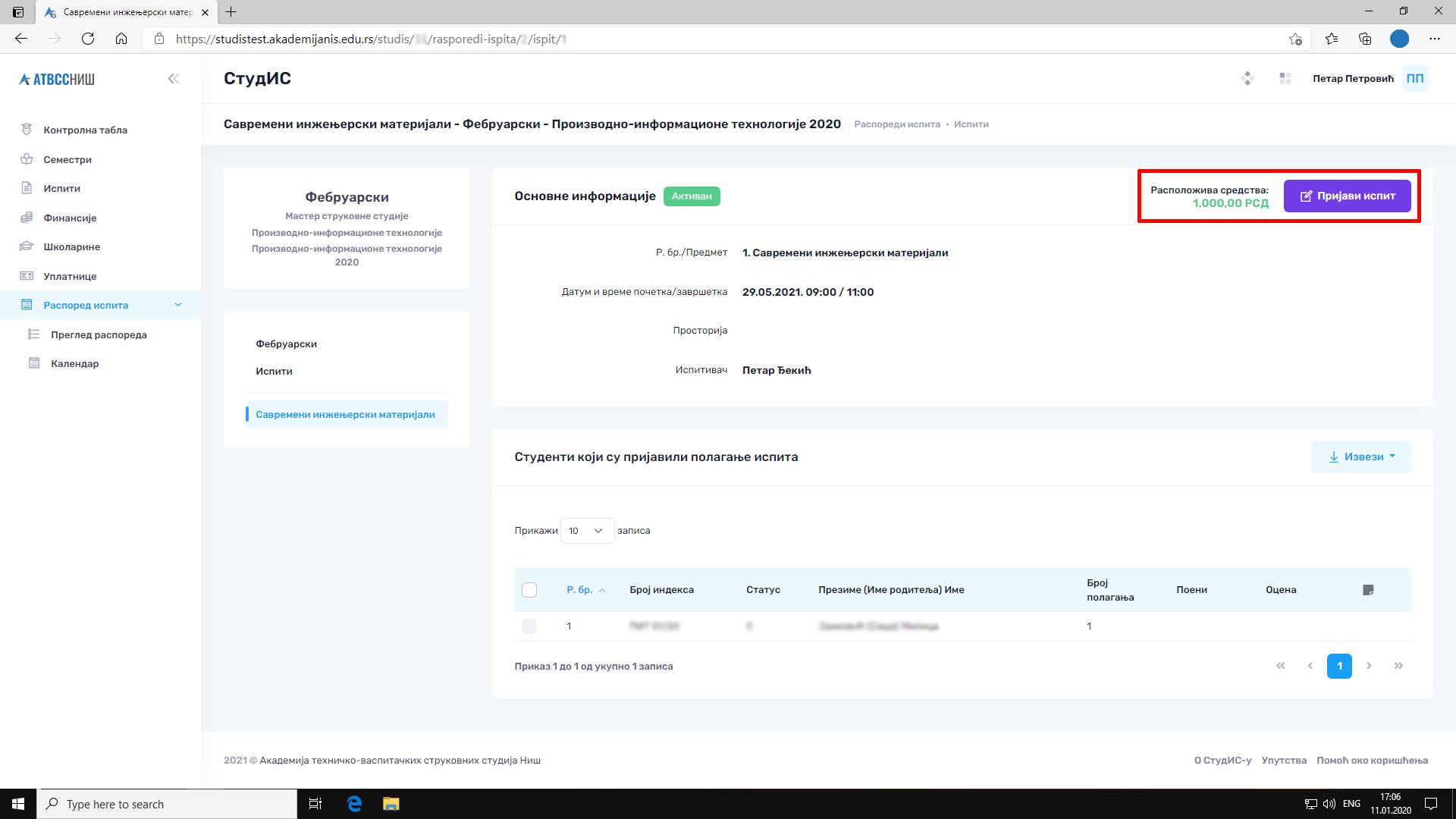Sort by Р. бр. column header
The width and height of the screenshot is (1456, 819).
click(x=585, y=590)
